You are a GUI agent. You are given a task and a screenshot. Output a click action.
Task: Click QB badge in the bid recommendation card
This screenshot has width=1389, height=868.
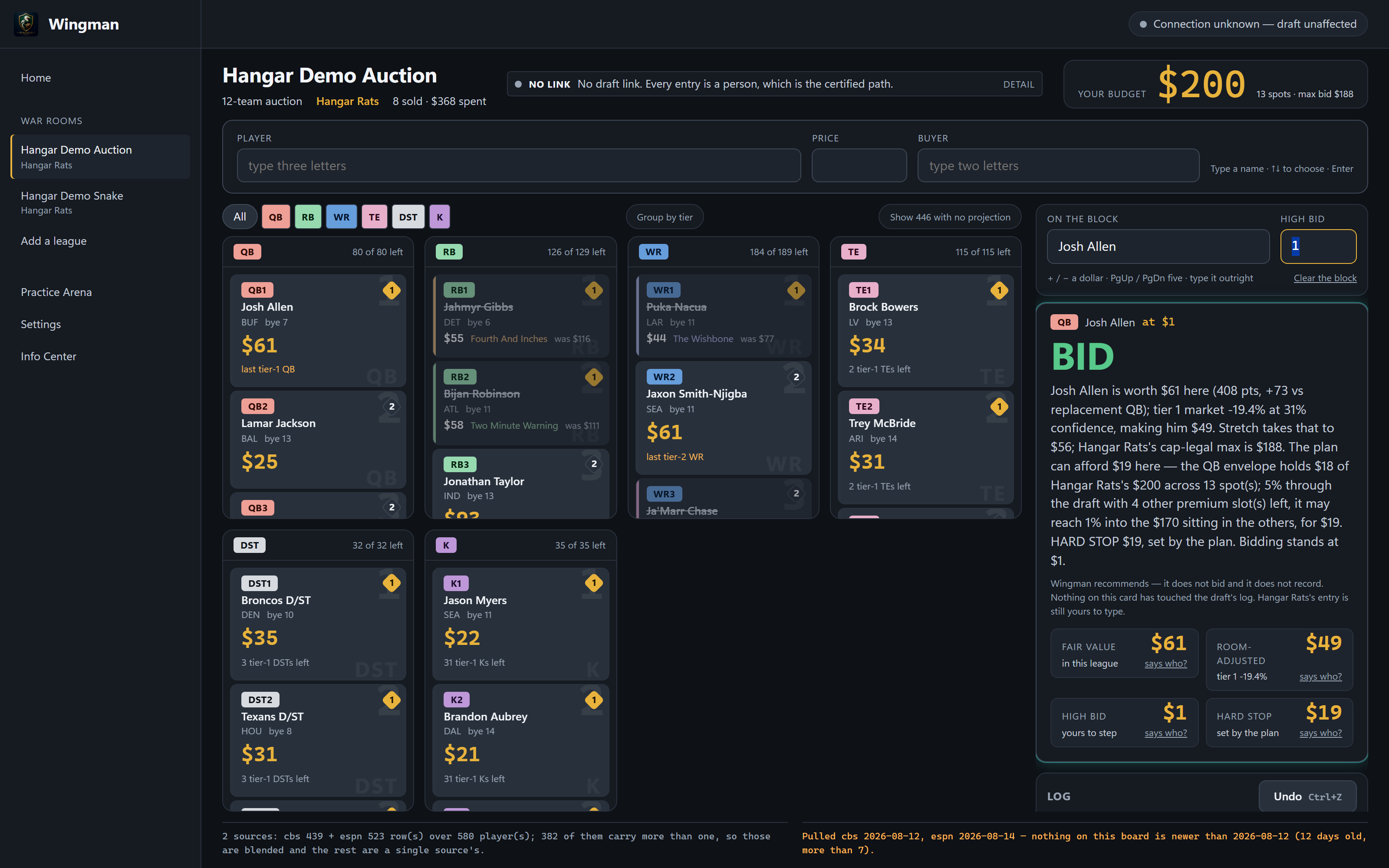(x=1064, y=322)
